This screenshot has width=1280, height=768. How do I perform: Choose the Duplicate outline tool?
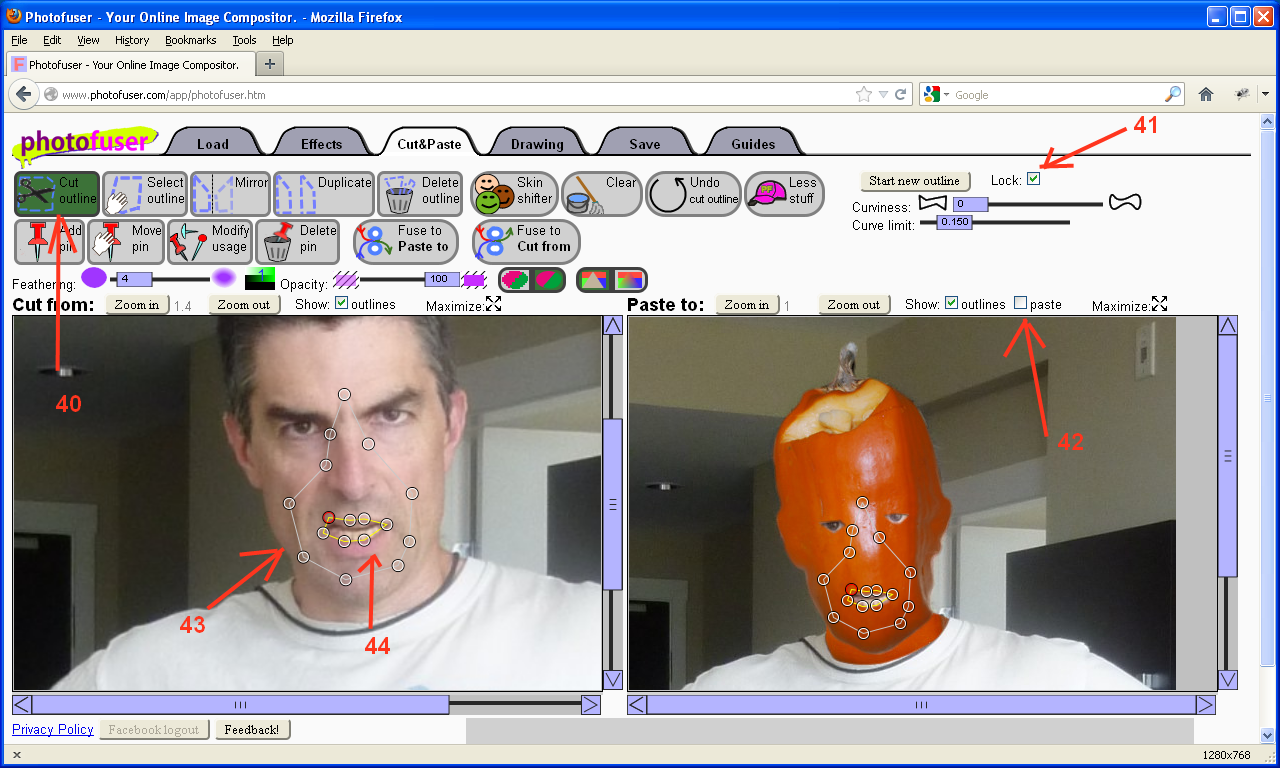324,194
